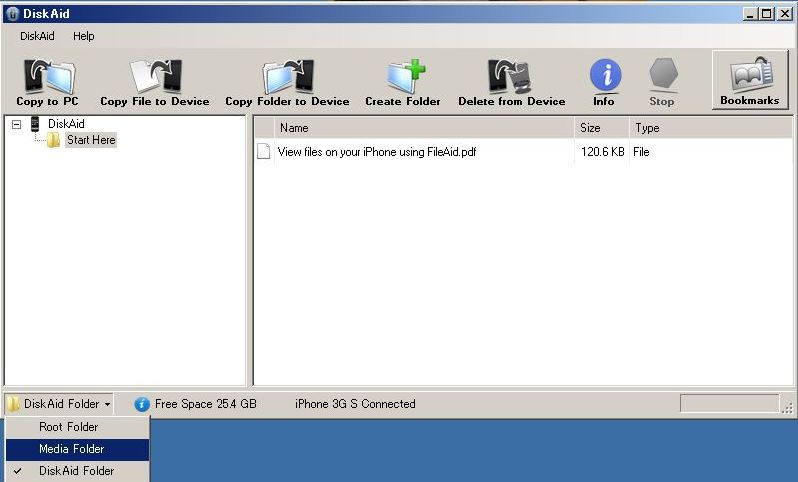This screenshot has height=482, width=798.
Task: Select the checked DiskAid Folder menu entry
Action: coord(77,471)
